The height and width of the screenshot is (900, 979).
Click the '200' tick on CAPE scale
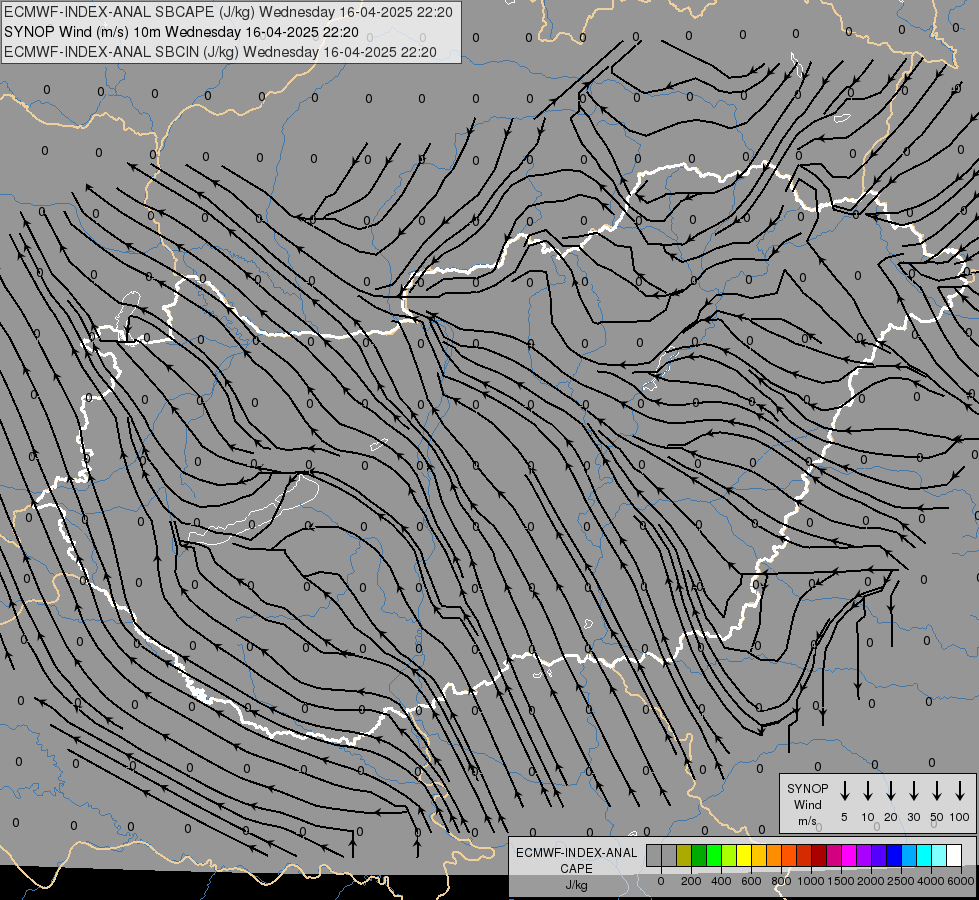(x=691, y=881)
